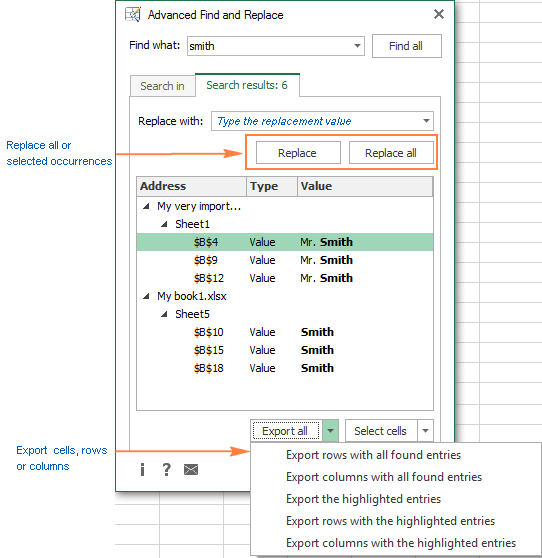Collapse the Sheet1 tree node

coord(164,224)
